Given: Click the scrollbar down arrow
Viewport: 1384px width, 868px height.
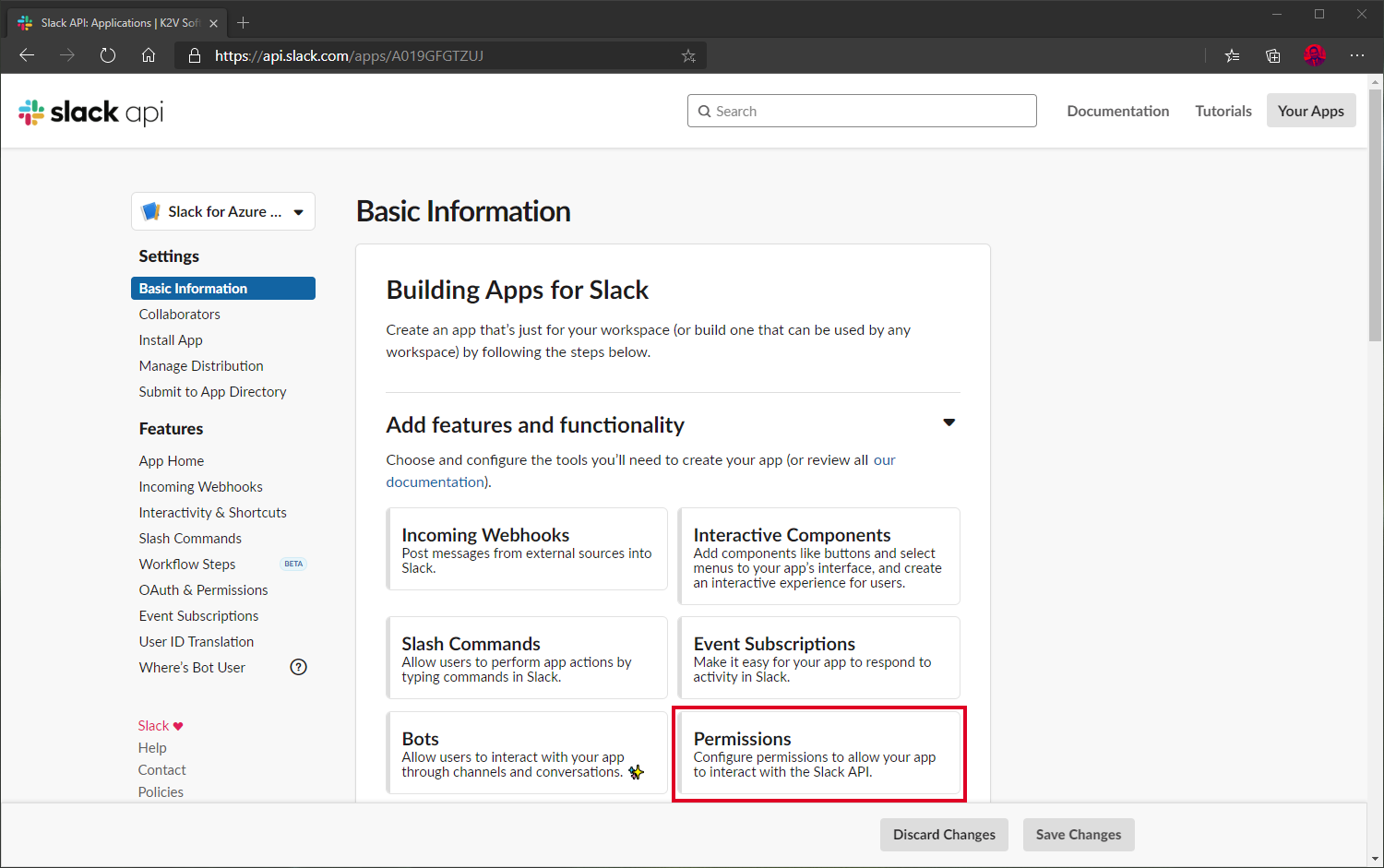Looking at the screenshot, I should pos(1376,860).
